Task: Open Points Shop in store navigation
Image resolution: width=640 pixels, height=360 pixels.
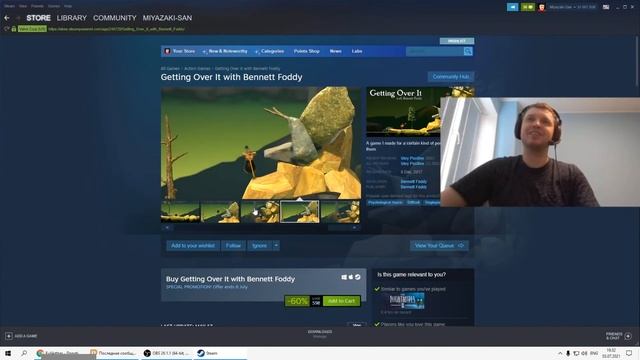Action: [x=307, y=51]
